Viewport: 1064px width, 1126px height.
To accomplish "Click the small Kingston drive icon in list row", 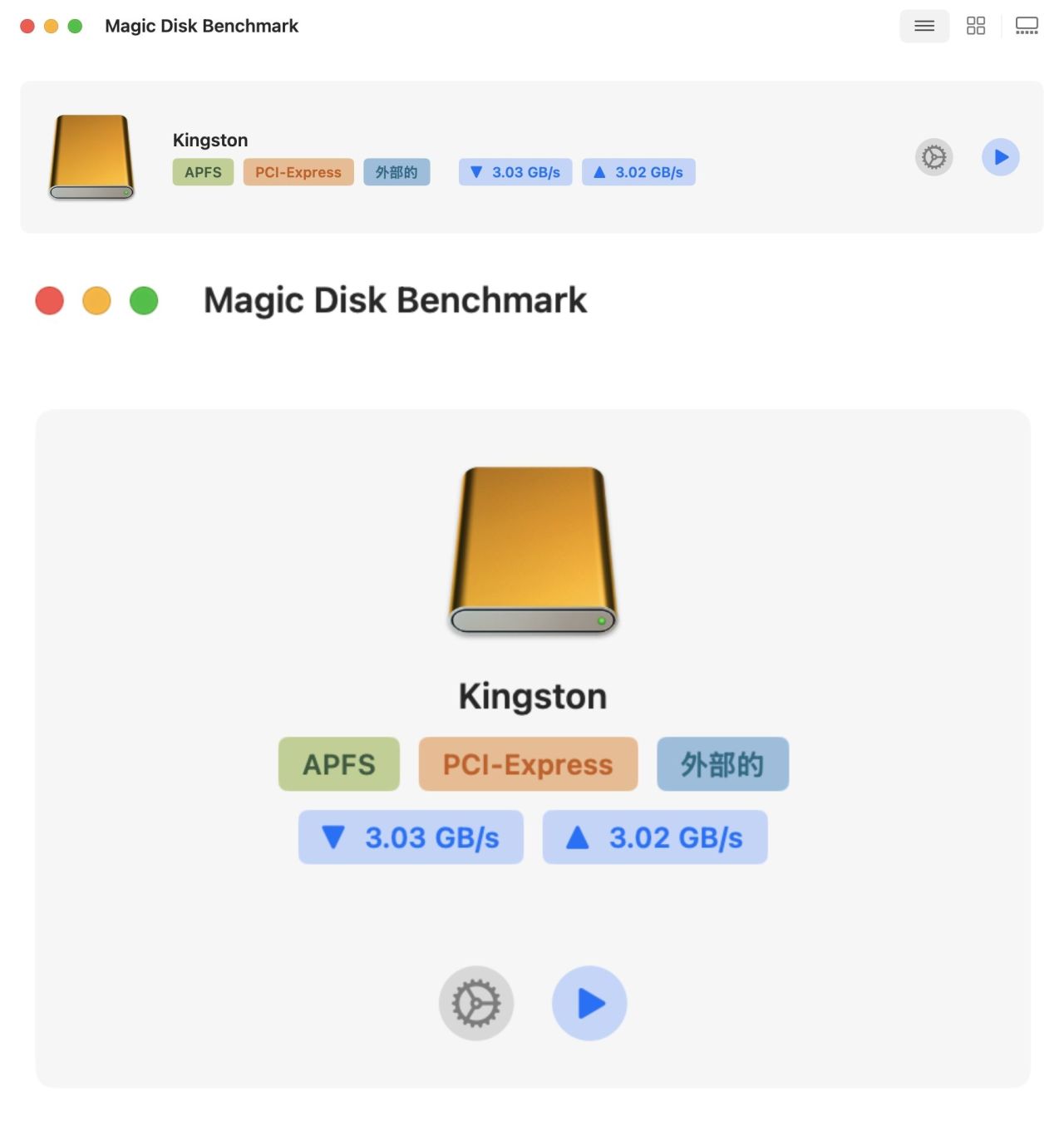I will [91, 157].
